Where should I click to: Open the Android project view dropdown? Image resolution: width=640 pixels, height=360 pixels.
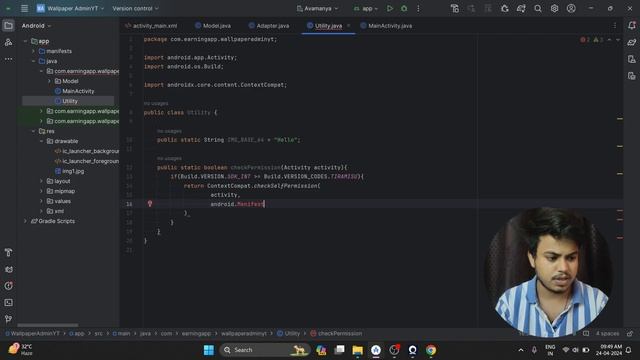[36, 26]
